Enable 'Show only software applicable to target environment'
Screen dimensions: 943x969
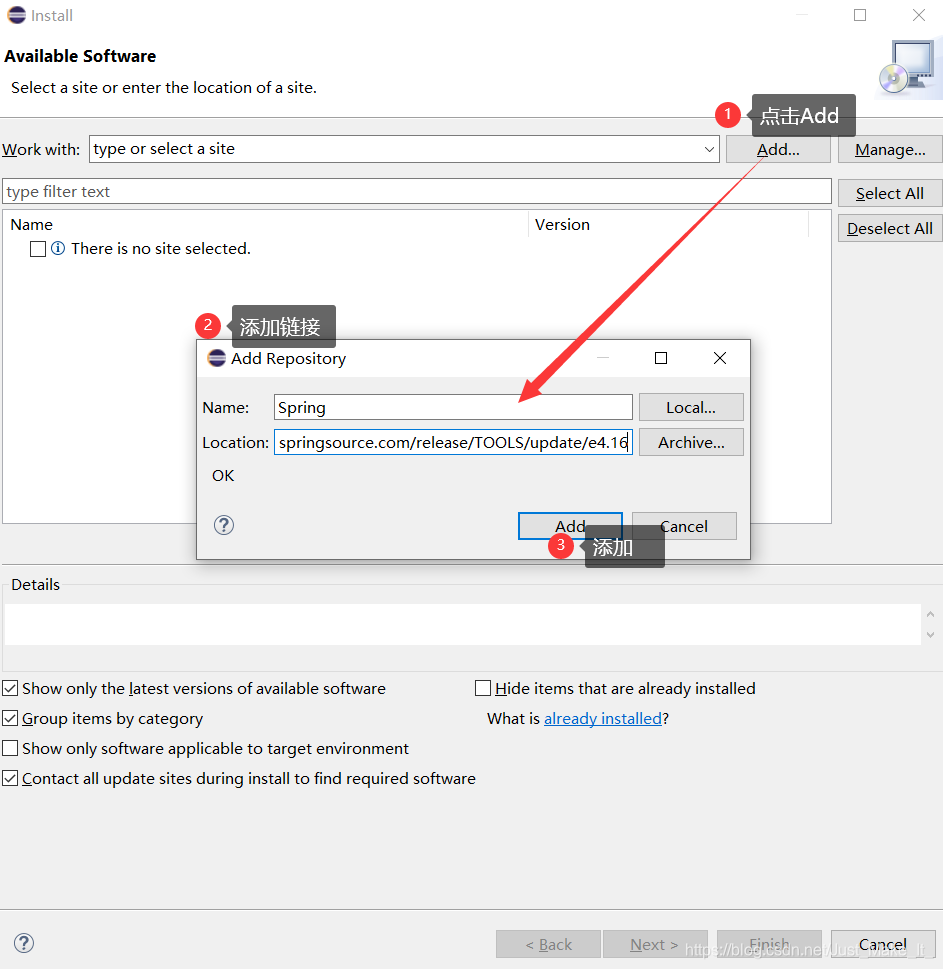[x=10, y=748]
